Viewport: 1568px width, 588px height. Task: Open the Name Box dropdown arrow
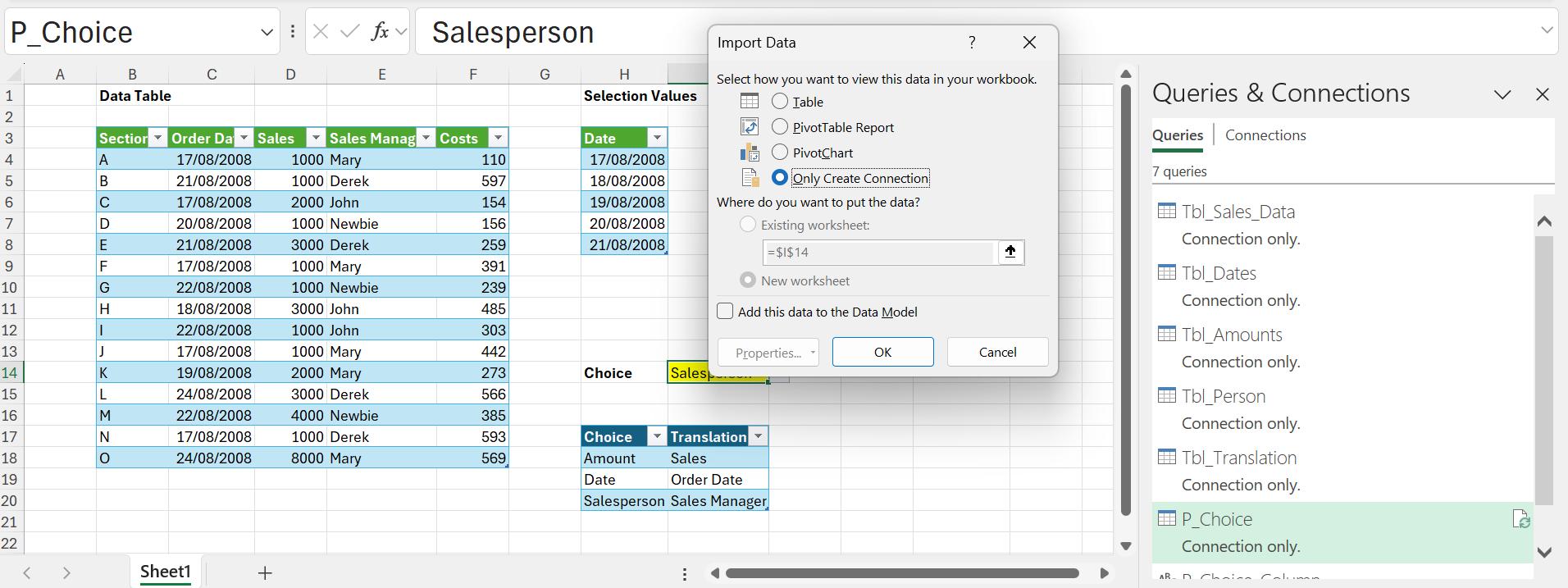coord(267,32)
